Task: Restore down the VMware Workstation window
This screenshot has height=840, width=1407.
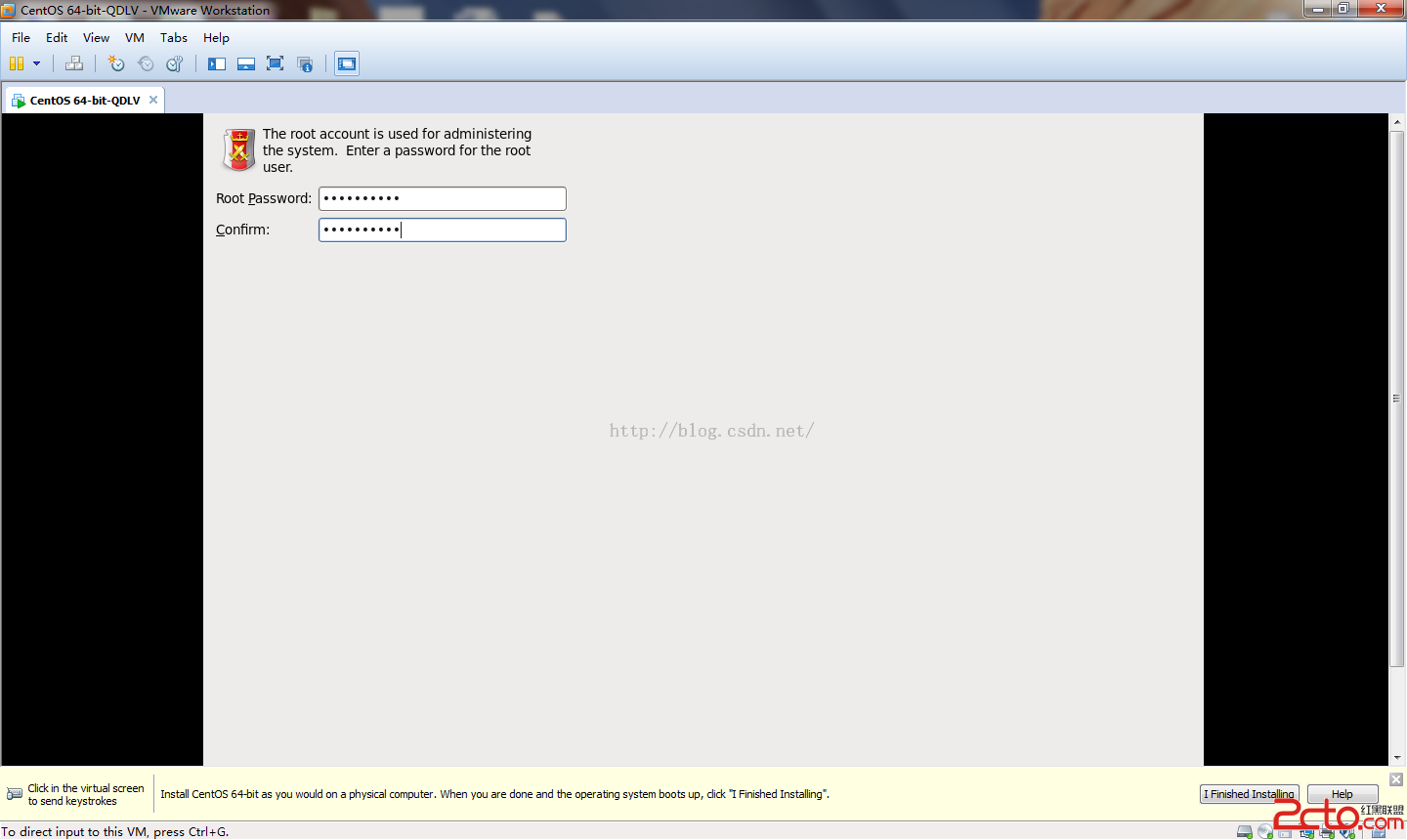Action: pyautogui.click(x=1344, y=9)
